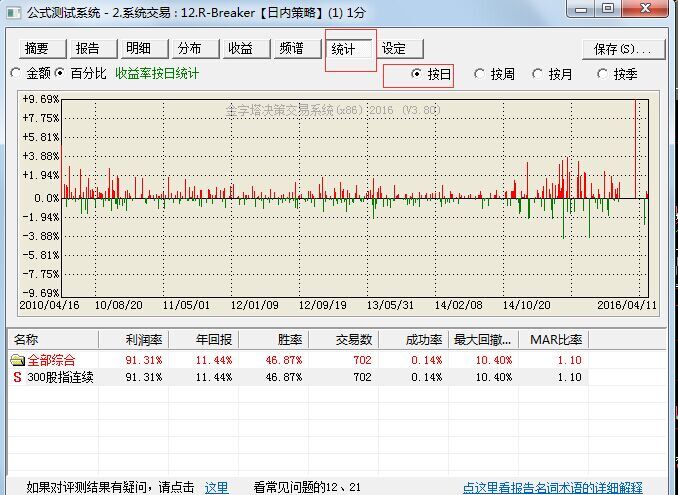Image resolution: width=678 pixels, height=495 pixels.
Task: Select the 按周 statistics option
Action: [481, 74]
